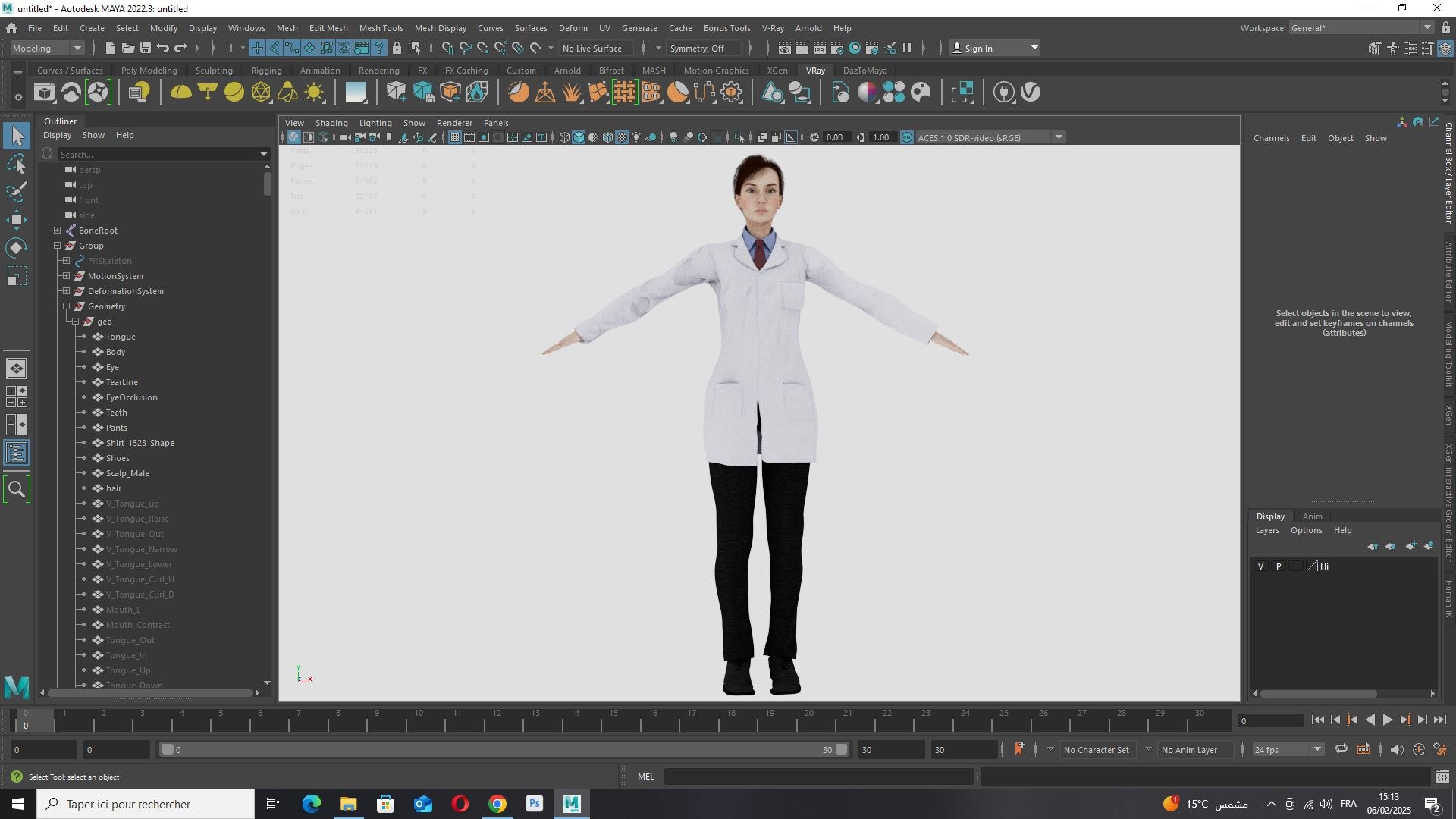Go to the end of playback range

[x=1440, y=720]
